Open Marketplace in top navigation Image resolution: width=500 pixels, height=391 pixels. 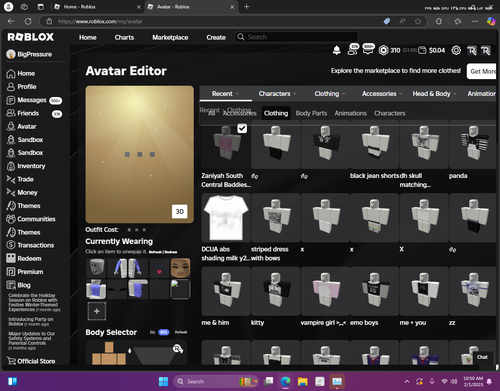click(170, 37)
